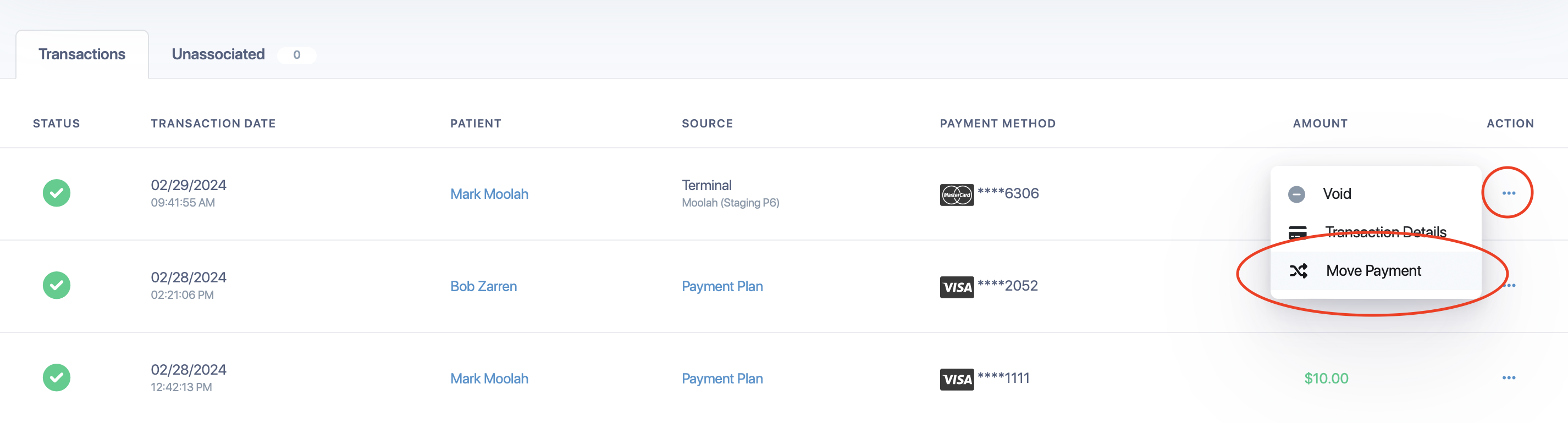Open the Bob Zarren patient link
Viewport: 1568px width, 423px height.
pos(483,286)
